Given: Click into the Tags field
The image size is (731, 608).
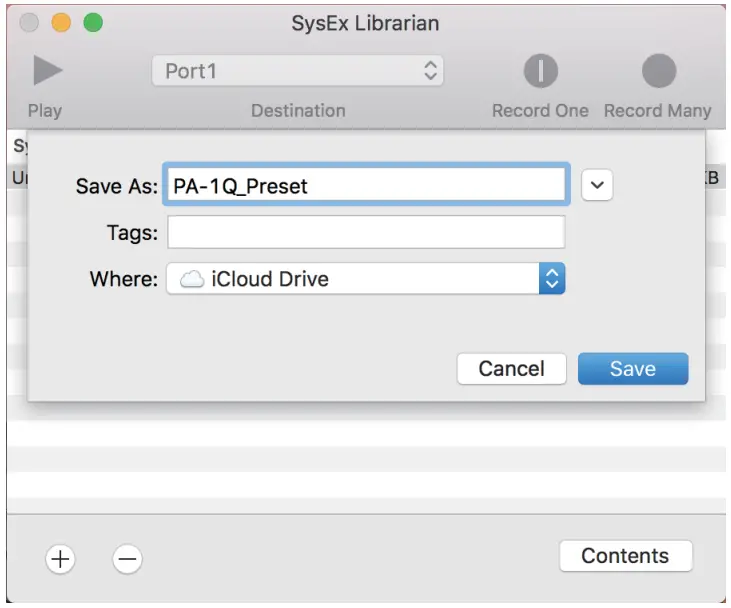Looking at the screenshot, I should 366,233.
